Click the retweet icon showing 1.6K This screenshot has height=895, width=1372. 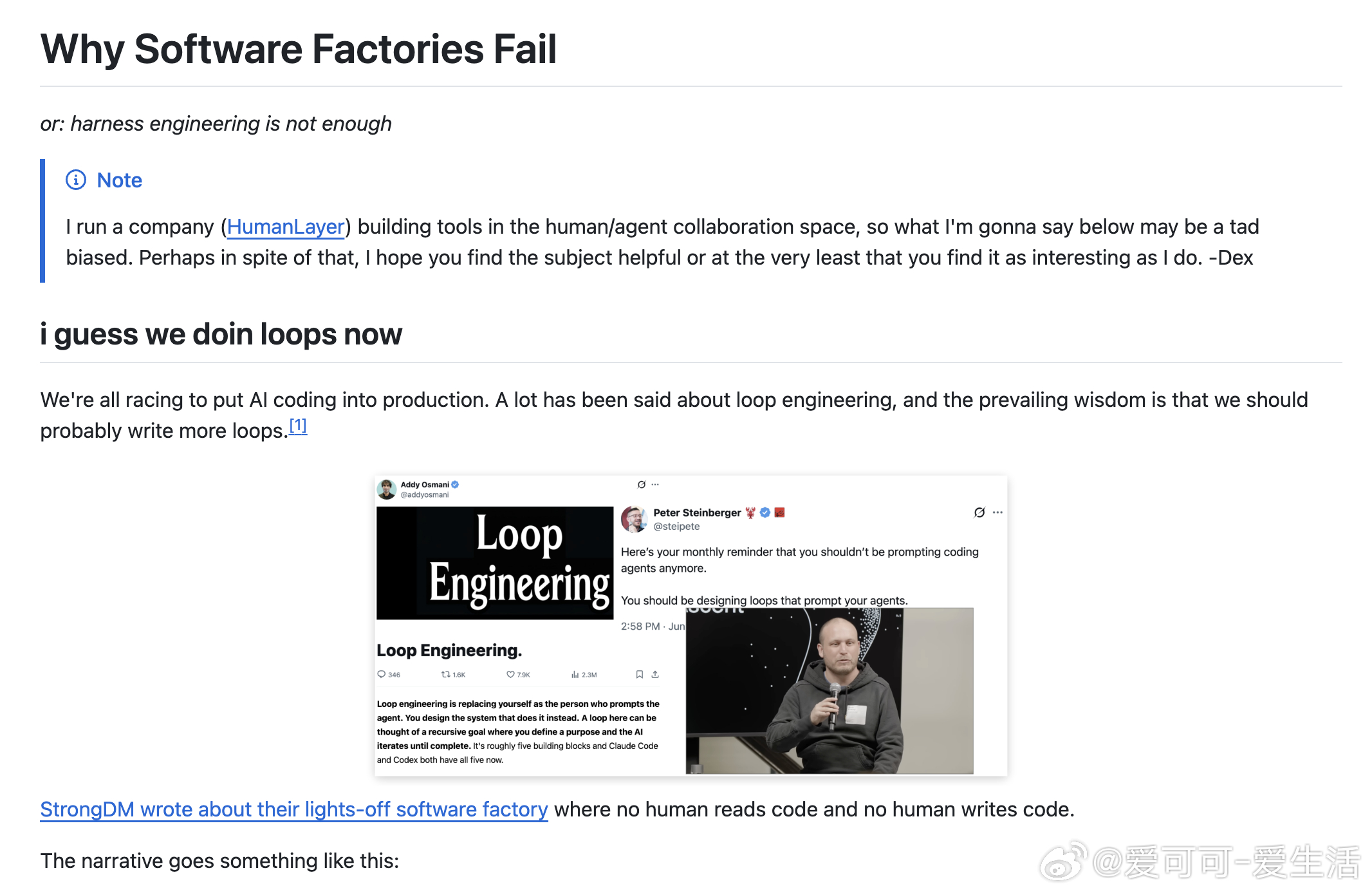tap(445, 674)
